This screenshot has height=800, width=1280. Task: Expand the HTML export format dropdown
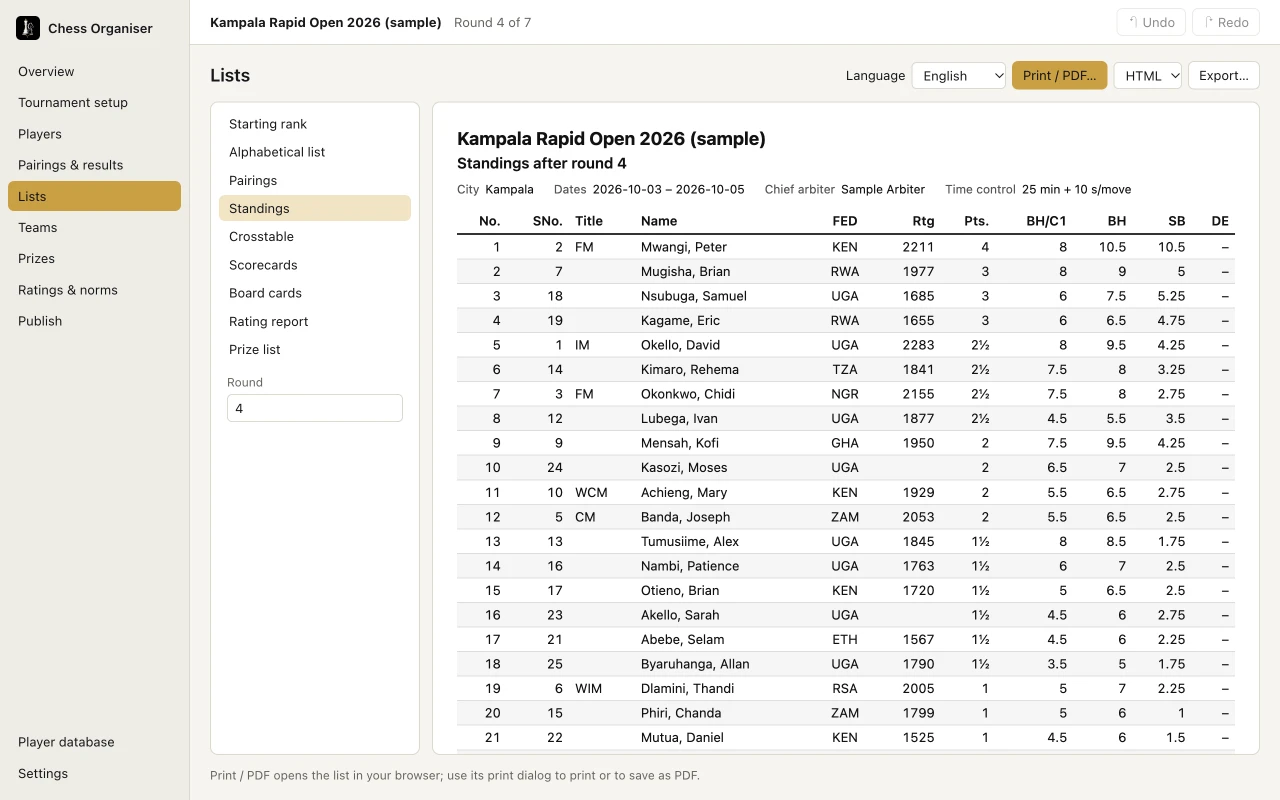pos(1147,75)
